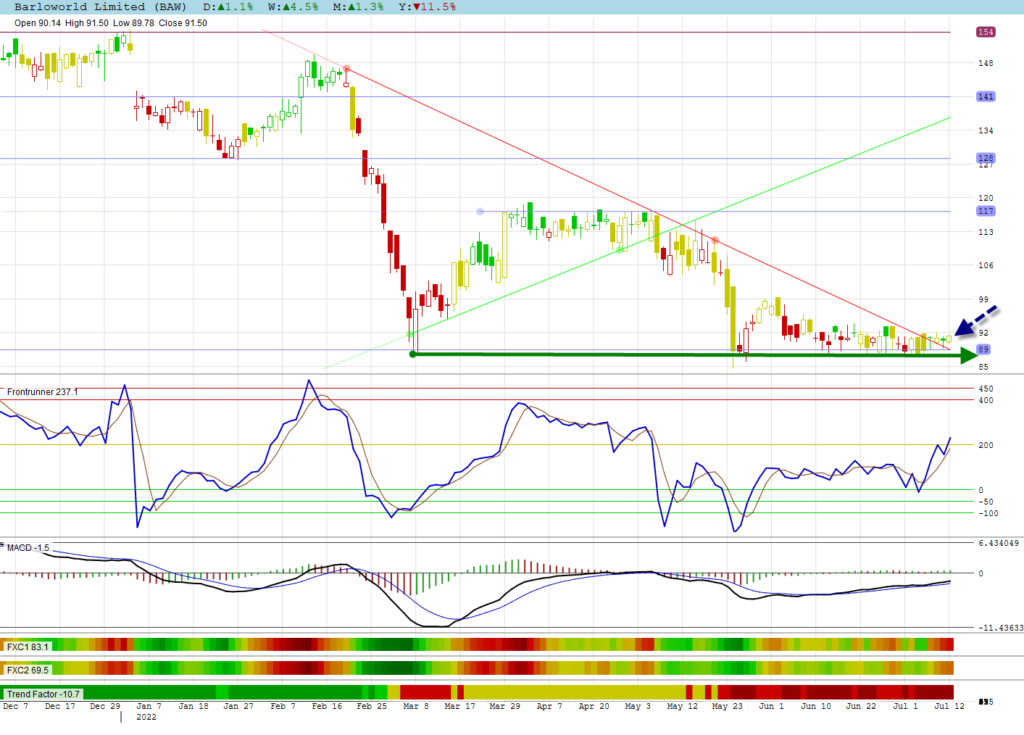Click the 6.434049 MACD axis maximum
The width and height of the screenshot is (1024, 735).
pyautogui.click(x=999, y=544)
